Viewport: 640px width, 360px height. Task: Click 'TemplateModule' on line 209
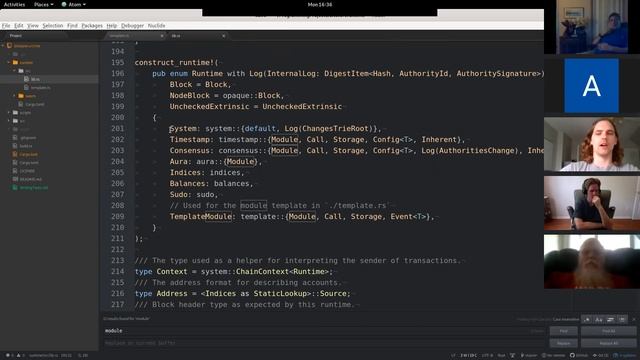[x=201, y=216]
